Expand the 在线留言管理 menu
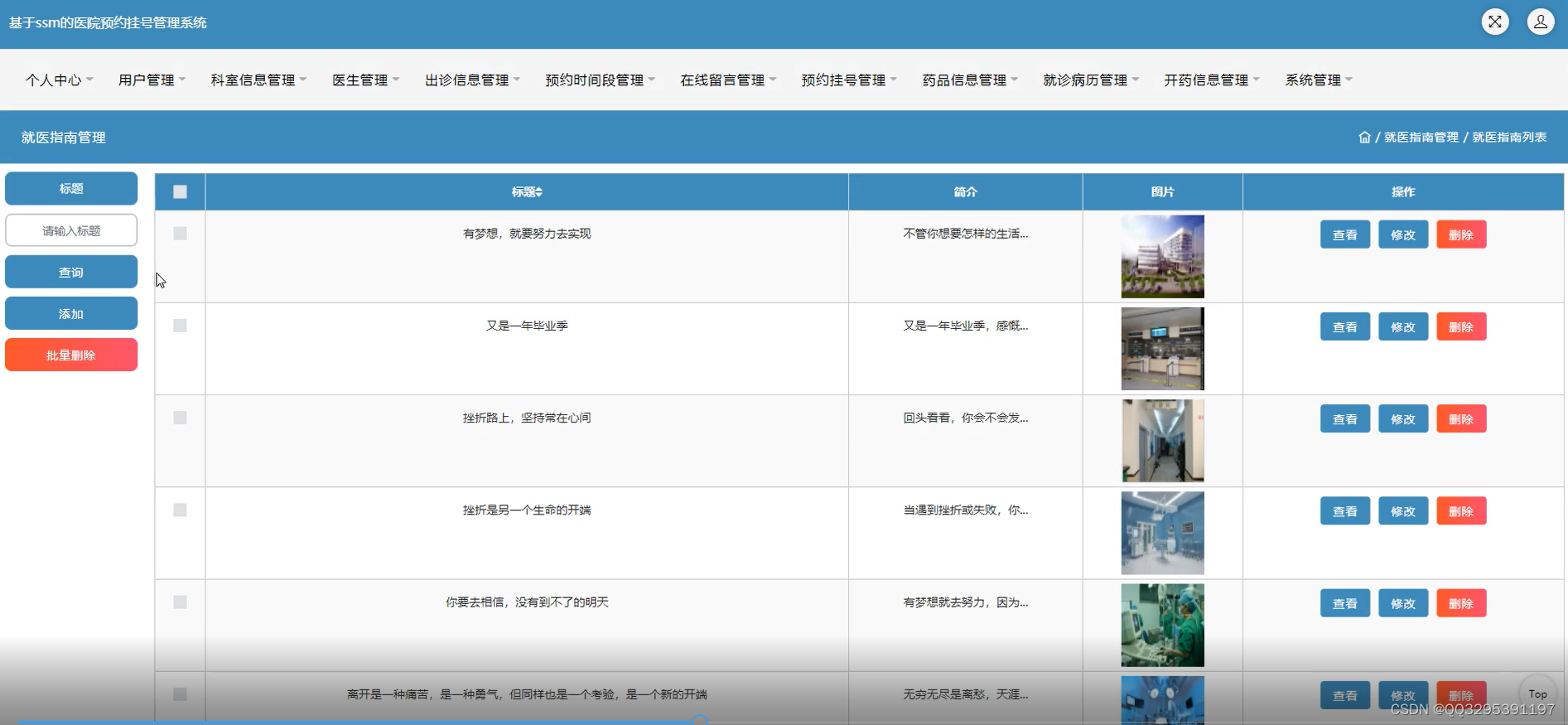 coord(728,80)
